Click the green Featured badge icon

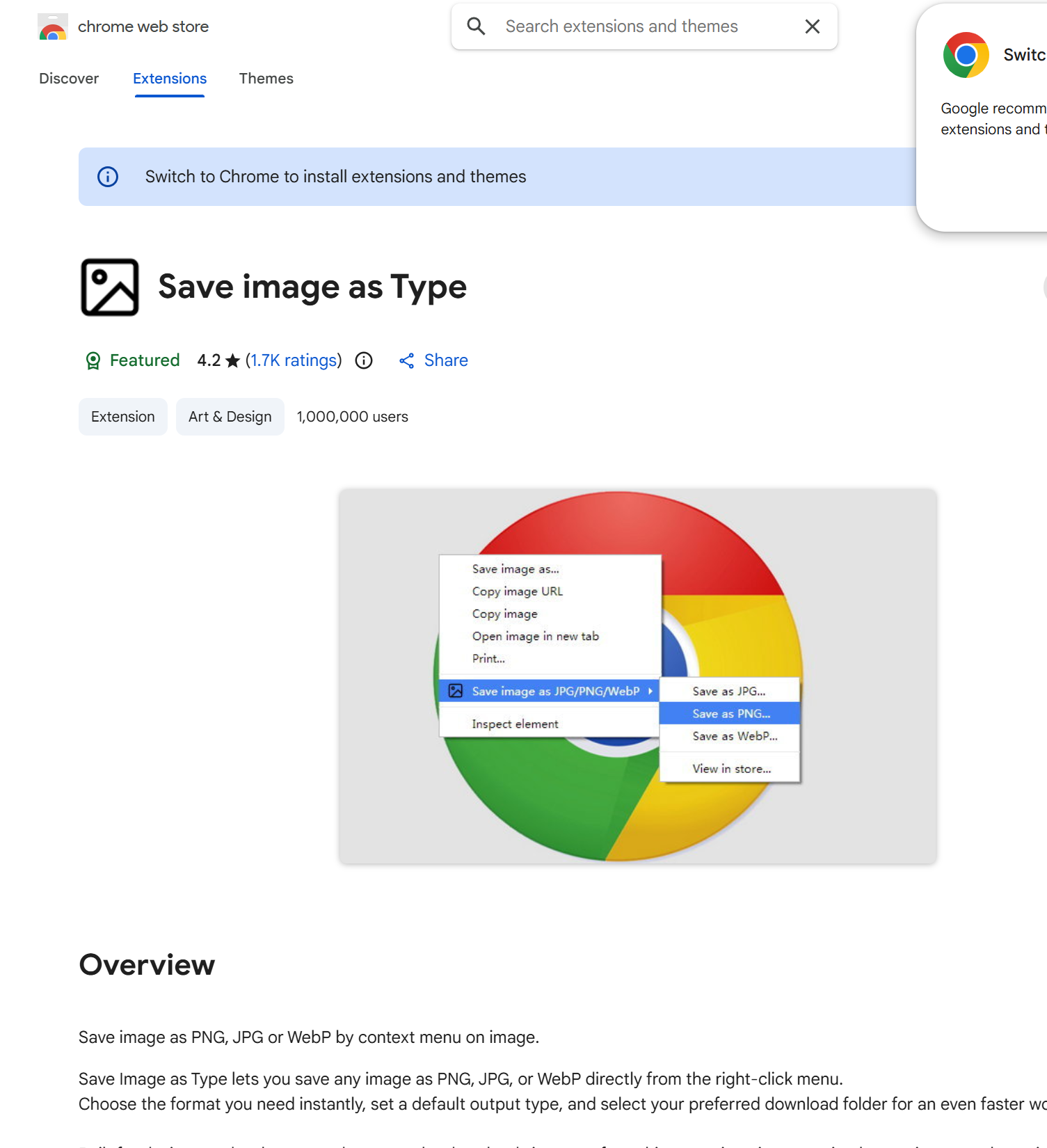[93, 360]
